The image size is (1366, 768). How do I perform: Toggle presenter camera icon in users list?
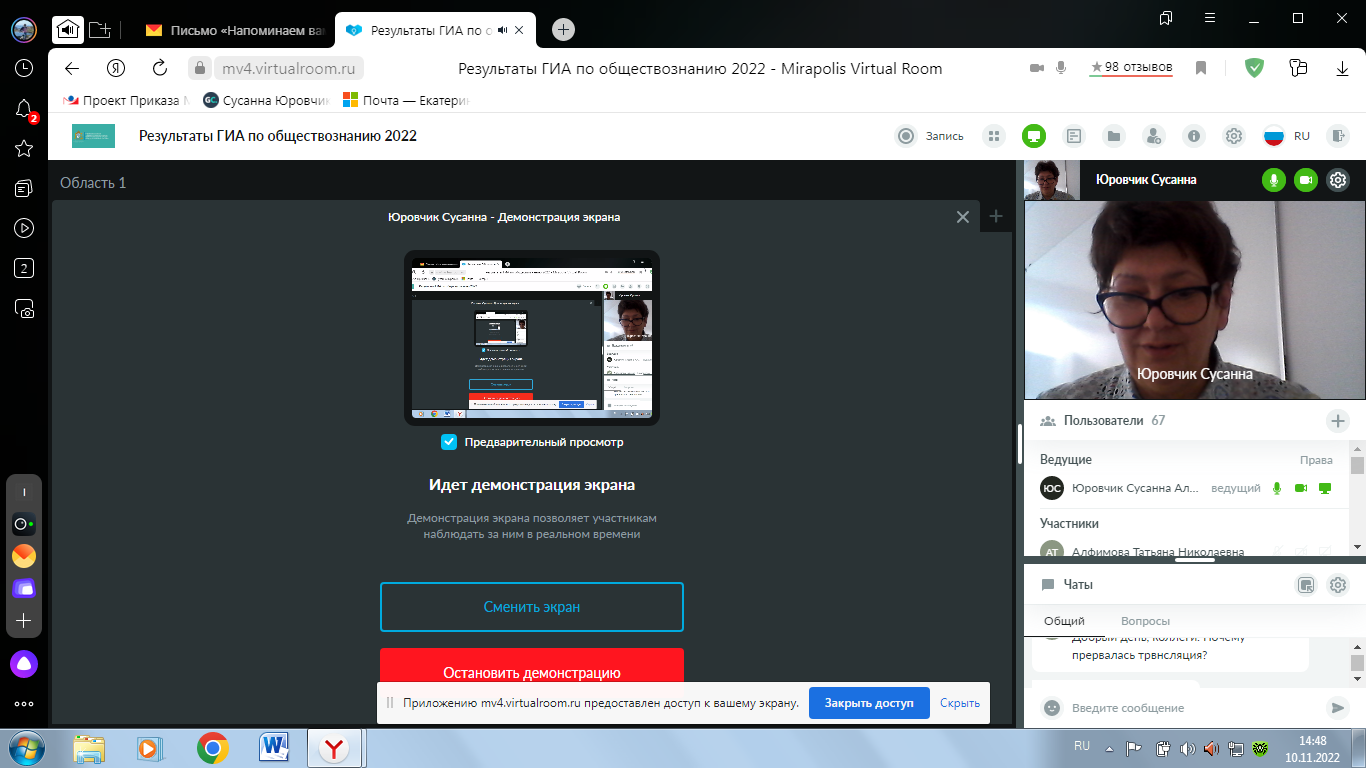(x=1301, y=488)
